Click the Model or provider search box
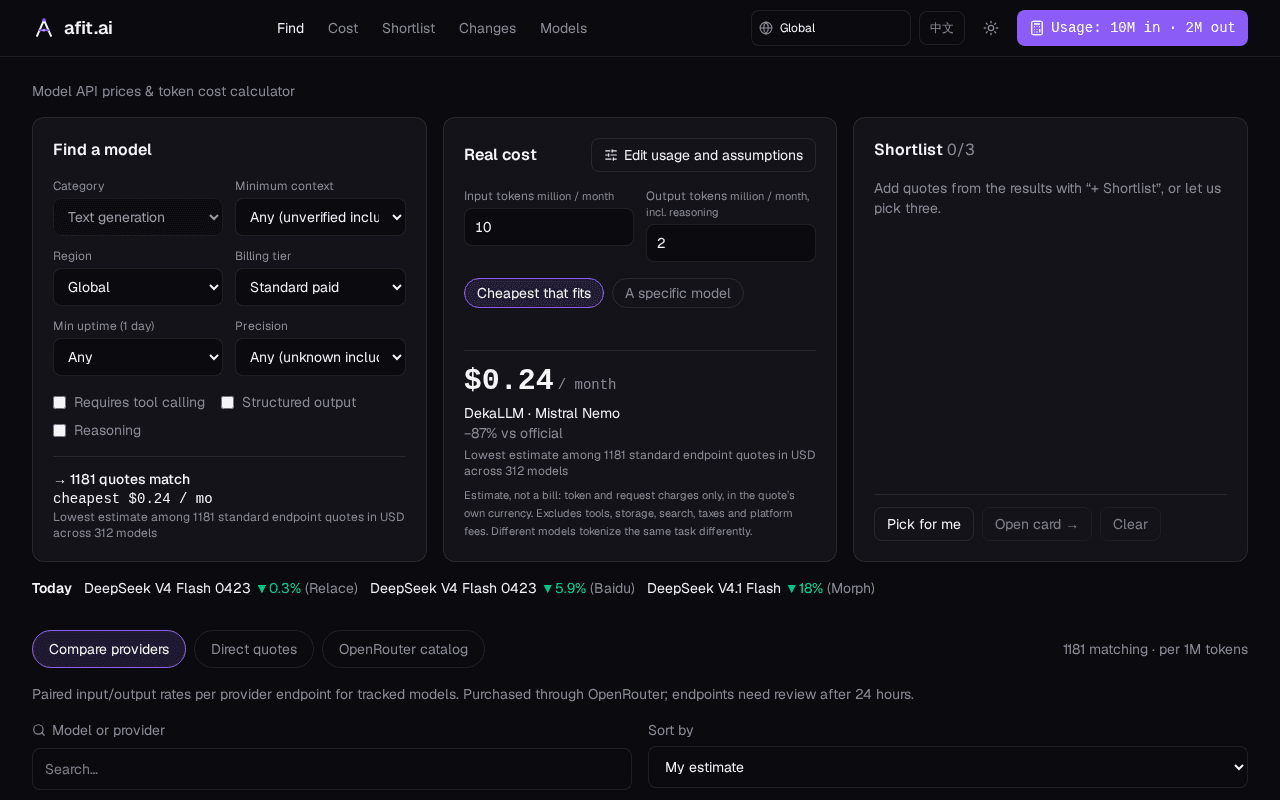1280x800 pixels. (x=332, y=769)
